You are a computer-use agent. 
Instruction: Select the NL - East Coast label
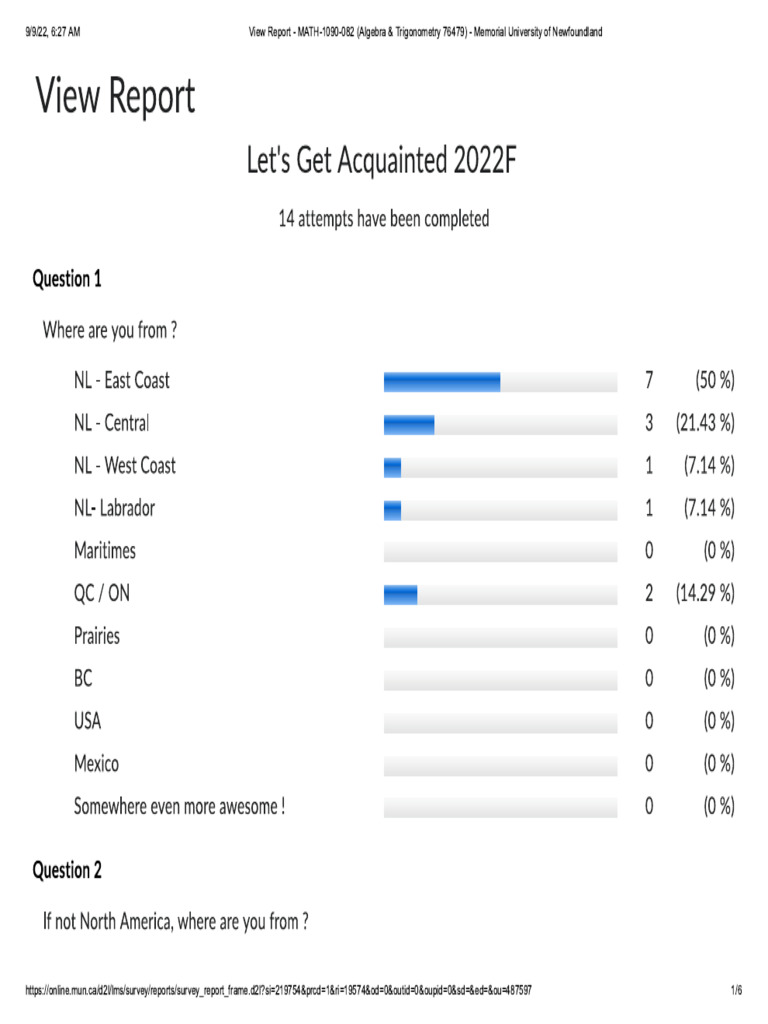121,381
